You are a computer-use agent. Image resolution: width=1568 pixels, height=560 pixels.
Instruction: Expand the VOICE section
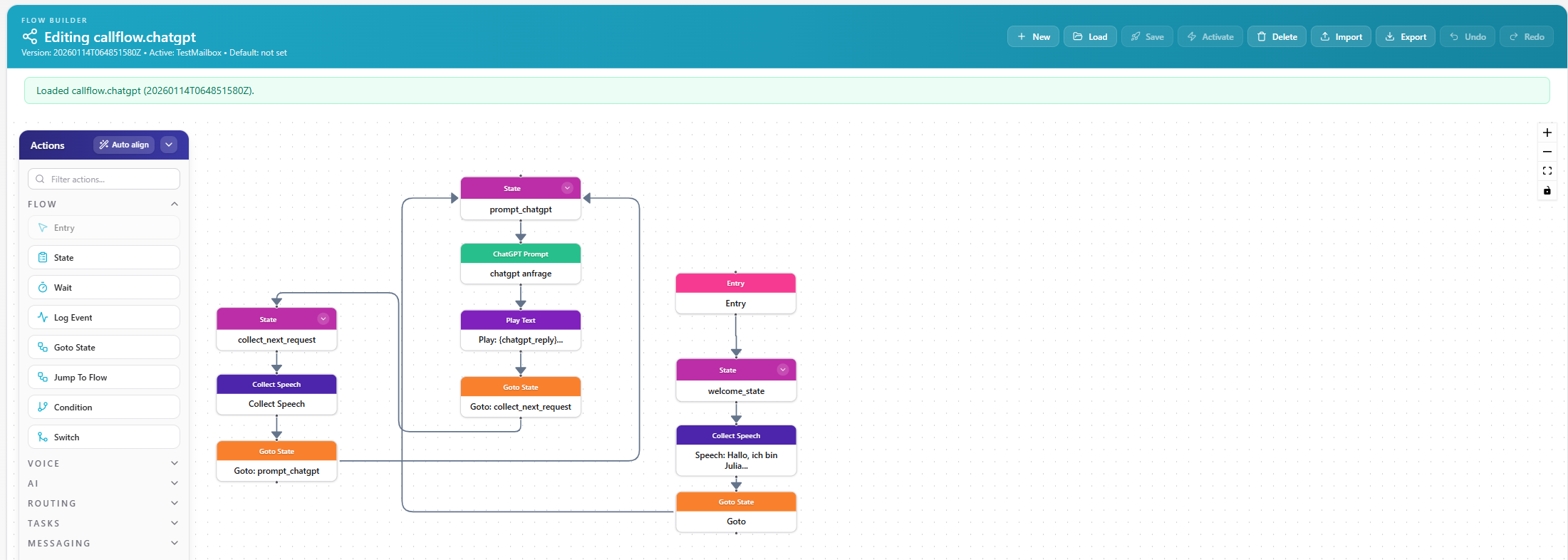click(x=175, y=463)
